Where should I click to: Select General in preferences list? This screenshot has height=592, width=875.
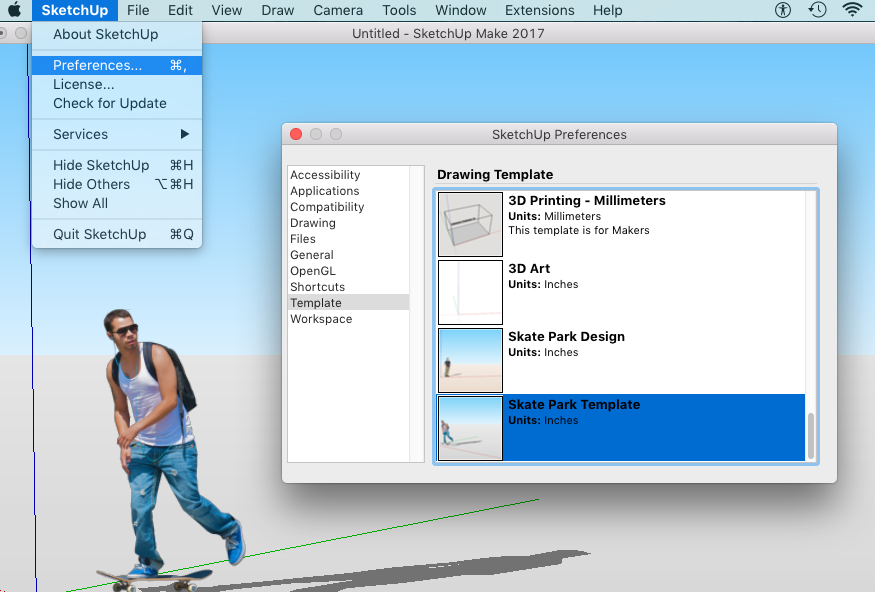pyautogui.click(x=348, y=255)
